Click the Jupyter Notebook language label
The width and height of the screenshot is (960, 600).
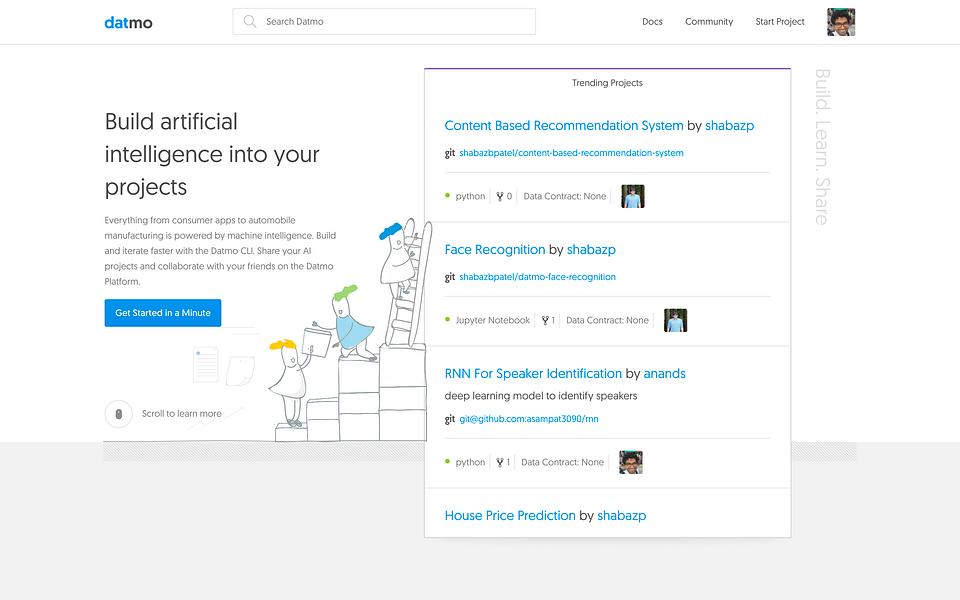point(493,321)
